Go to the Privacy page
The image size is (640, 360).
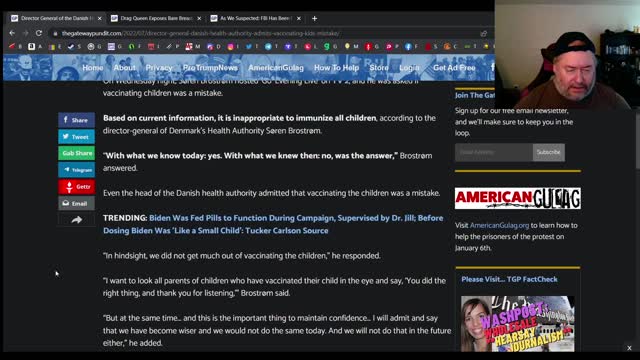[159, 68]
